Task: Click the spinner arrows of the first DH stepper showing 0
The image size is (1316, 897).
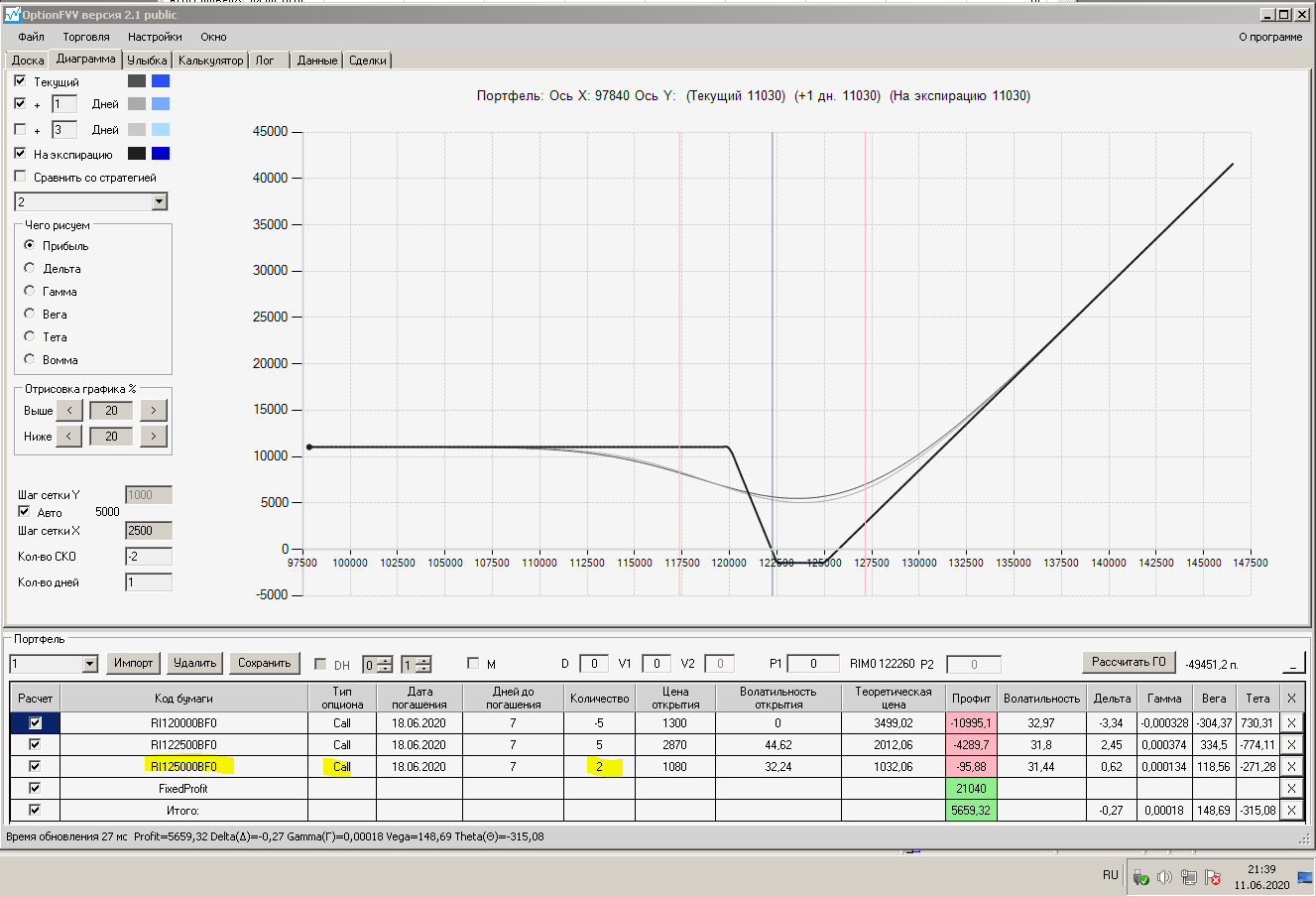Action: tap(385, 664)
